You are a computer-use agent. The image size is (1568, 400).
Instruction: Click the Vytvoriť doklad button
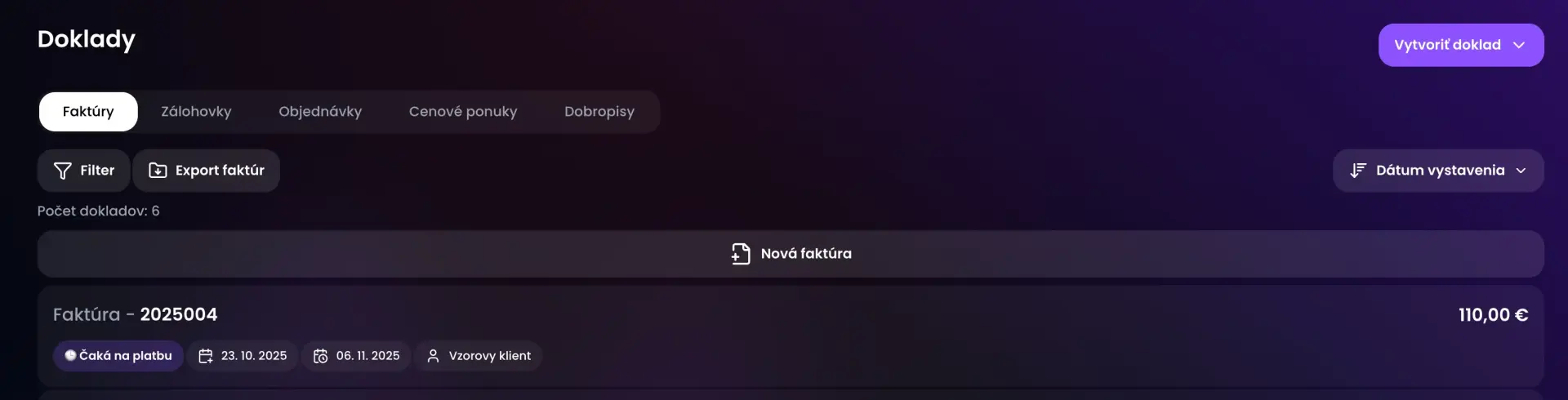coord(1461,45)
